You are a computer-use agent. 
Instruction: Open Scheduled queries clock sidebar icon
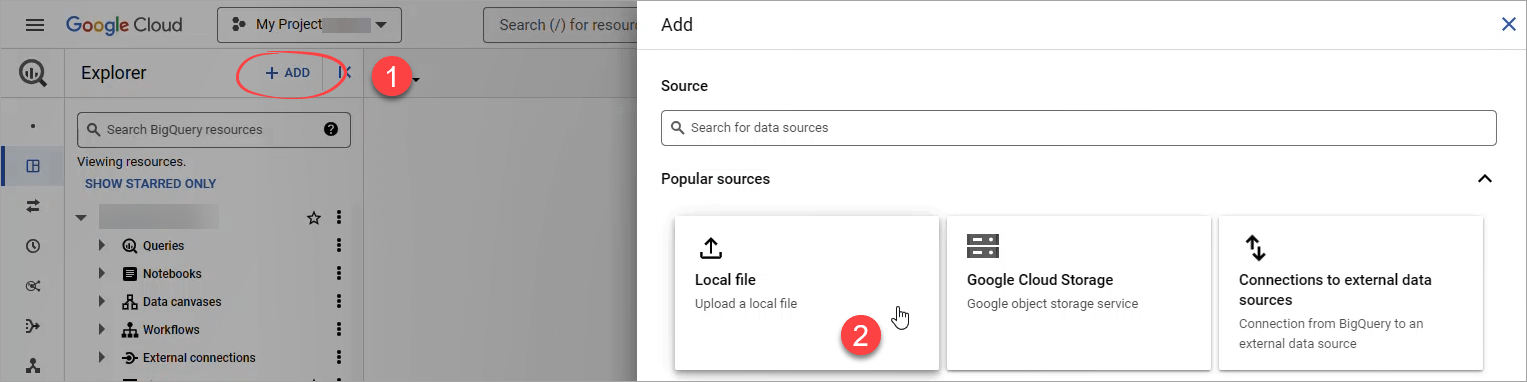point(33,245)
